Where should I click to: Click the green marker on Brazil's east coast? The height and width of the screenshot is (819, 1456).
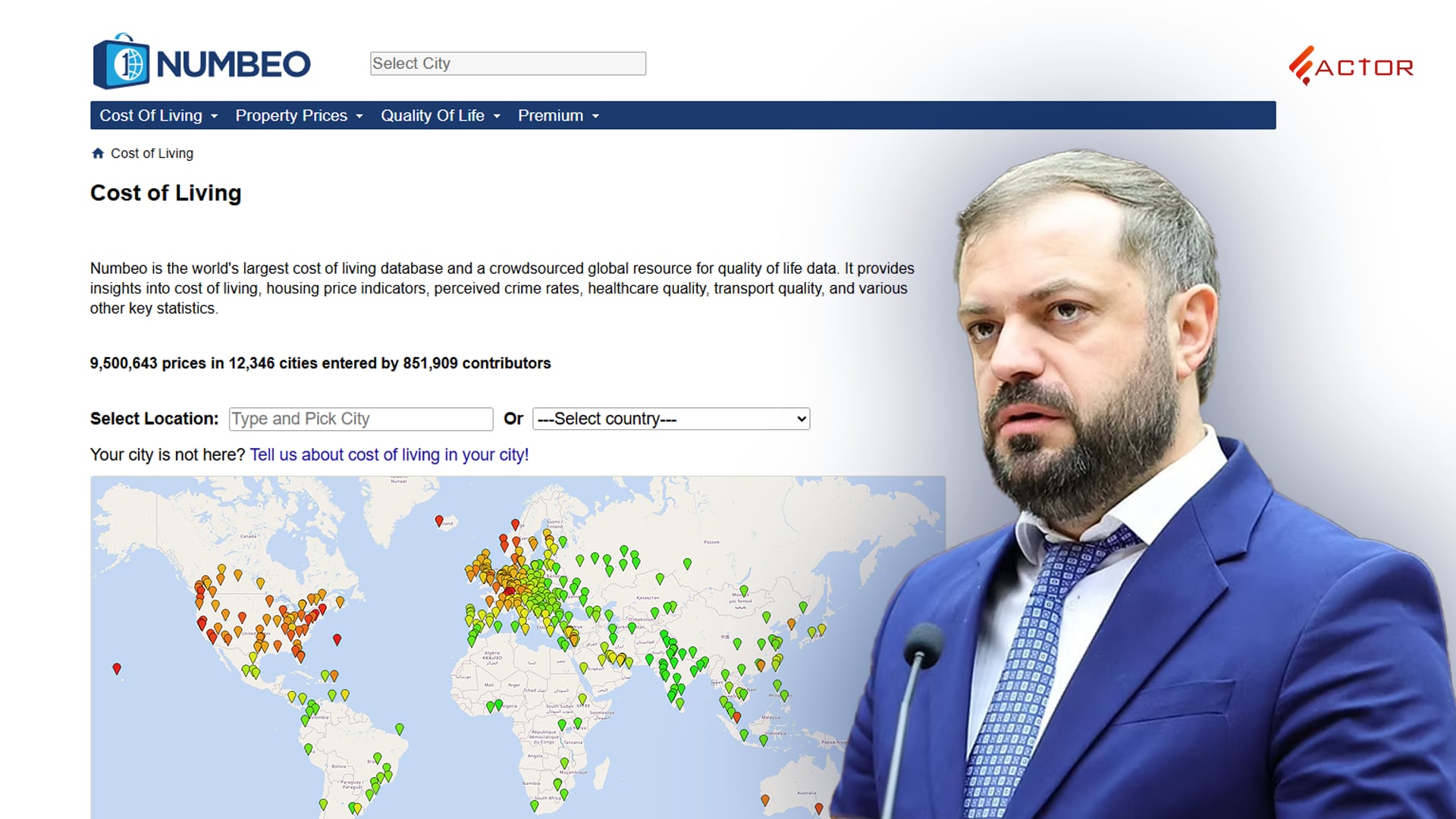(400, 729)
